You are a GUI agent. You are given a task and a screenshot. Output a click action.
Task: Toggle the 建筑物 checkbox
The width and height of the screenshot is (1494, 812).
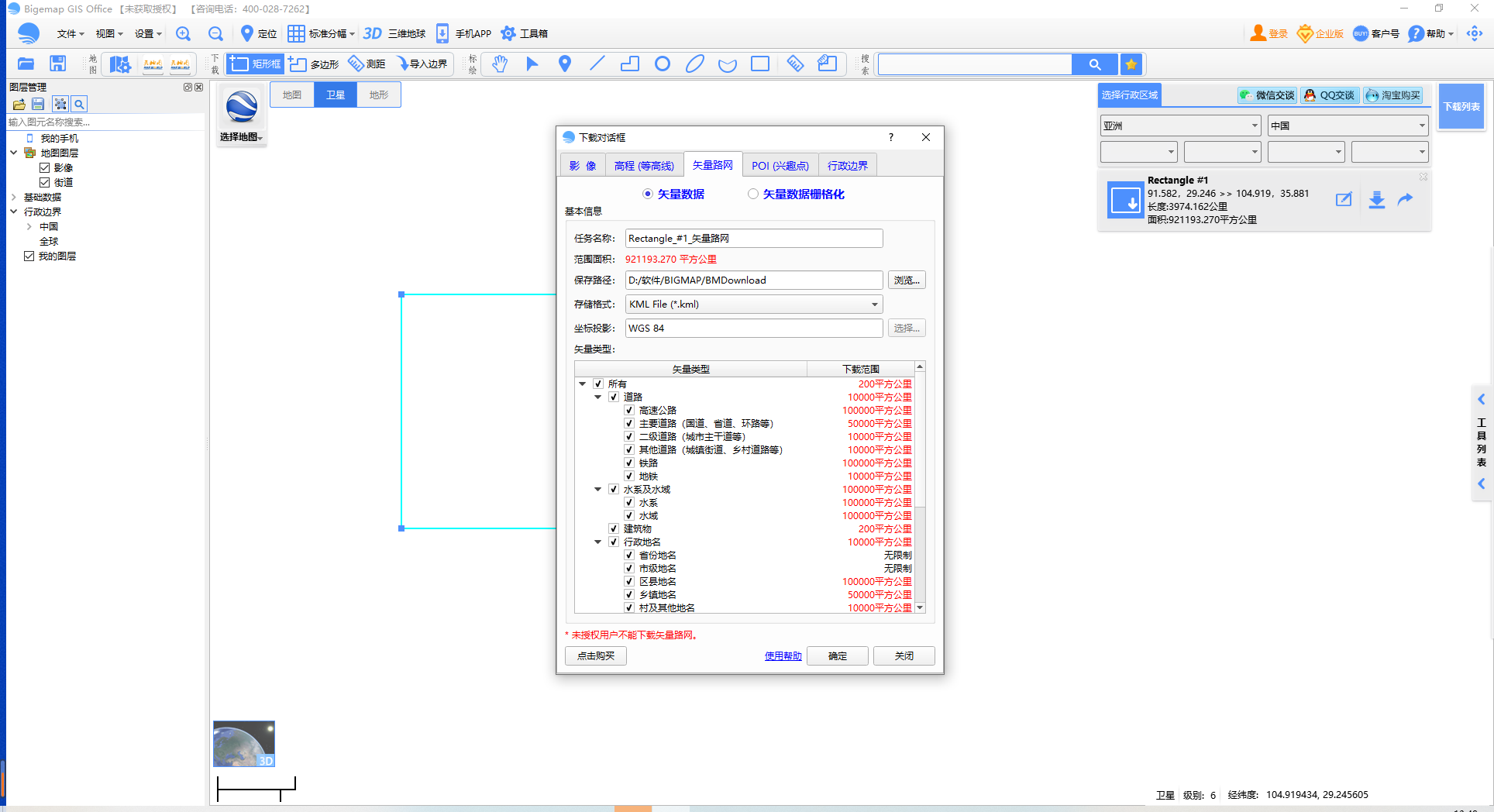614,528
